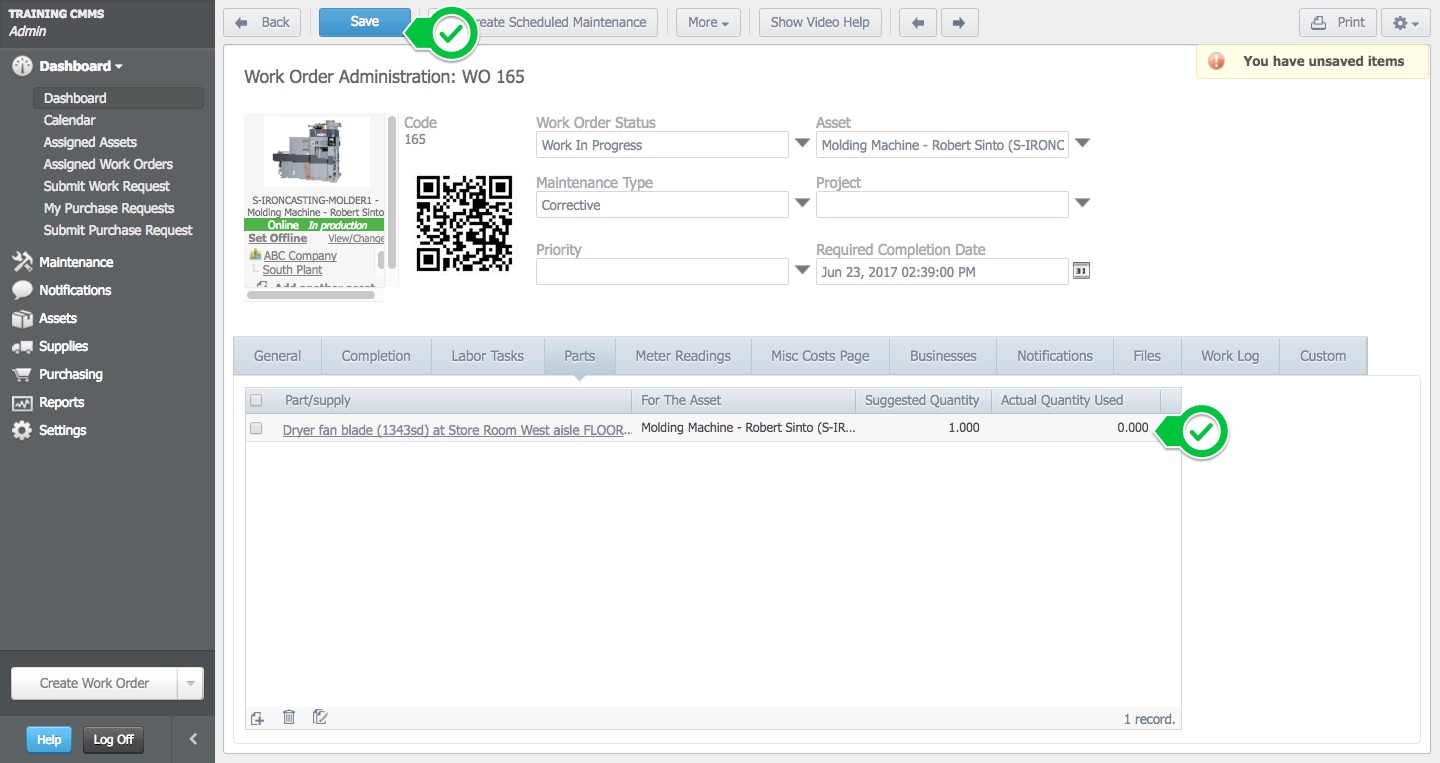Click the Assets boxes icon in sidebar
This screenshot has height=763, width=1440.
tap(22, 318)
